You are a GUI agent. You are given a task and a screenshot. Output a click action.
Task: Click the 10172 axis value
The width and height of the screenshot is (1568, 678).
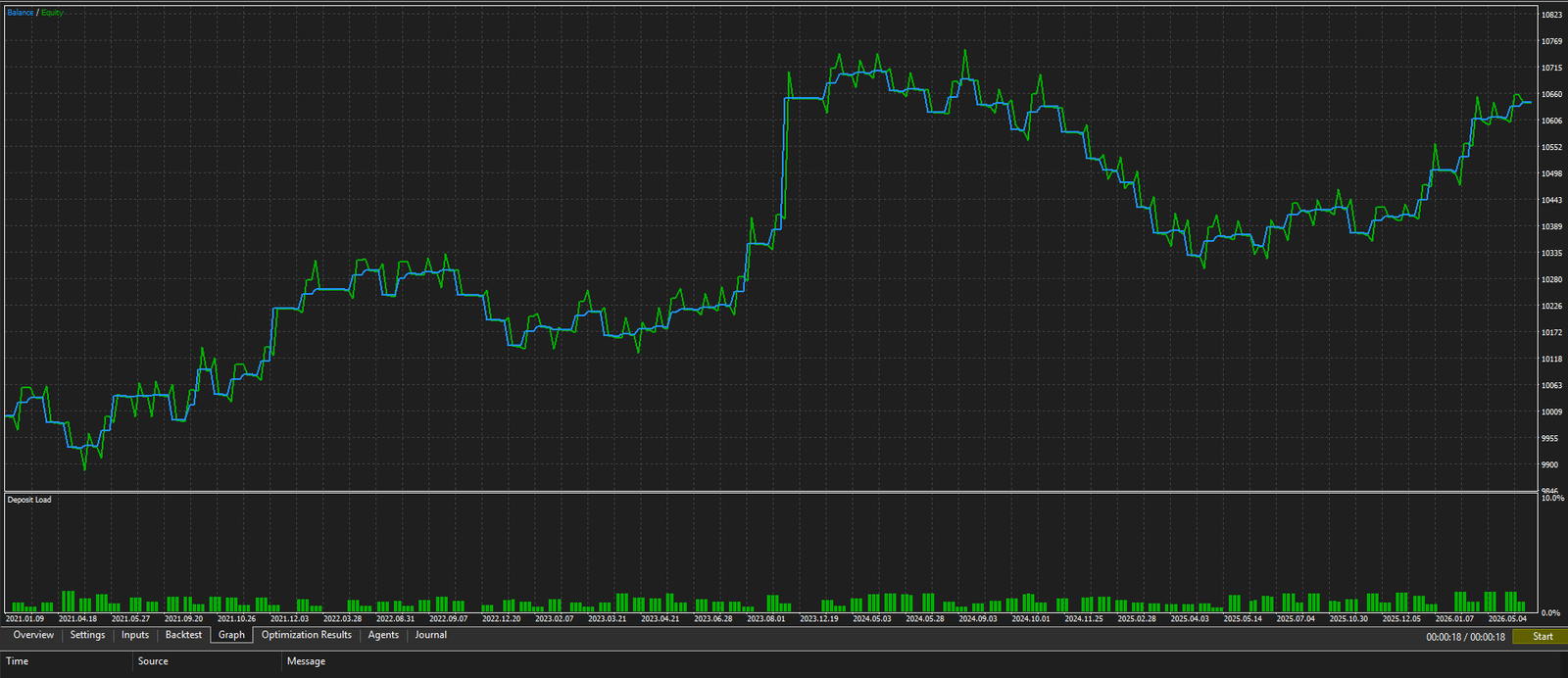pyautogui.click(x=1552, y=332)
